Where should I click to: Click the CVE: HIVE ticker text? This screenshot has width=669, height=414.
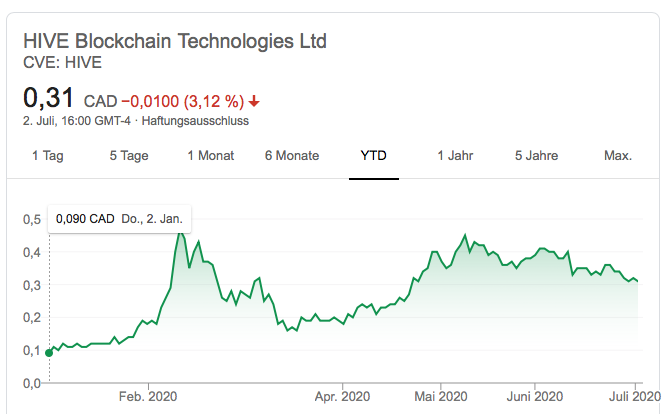61,63
